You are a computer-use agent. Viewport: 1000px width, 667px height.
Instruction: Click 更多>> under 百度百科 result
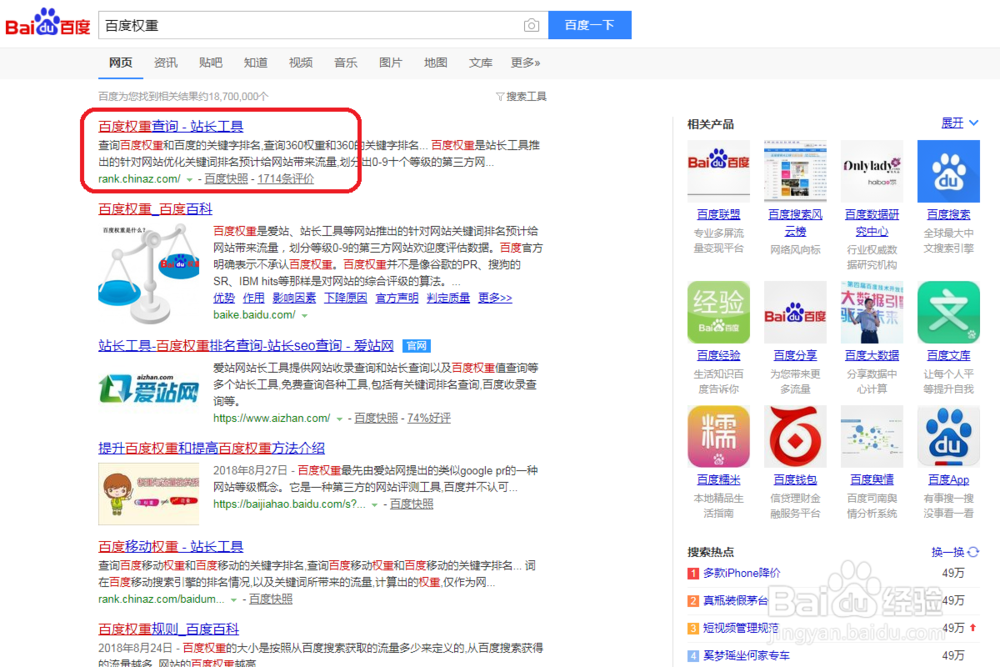[x=495, y=298]
